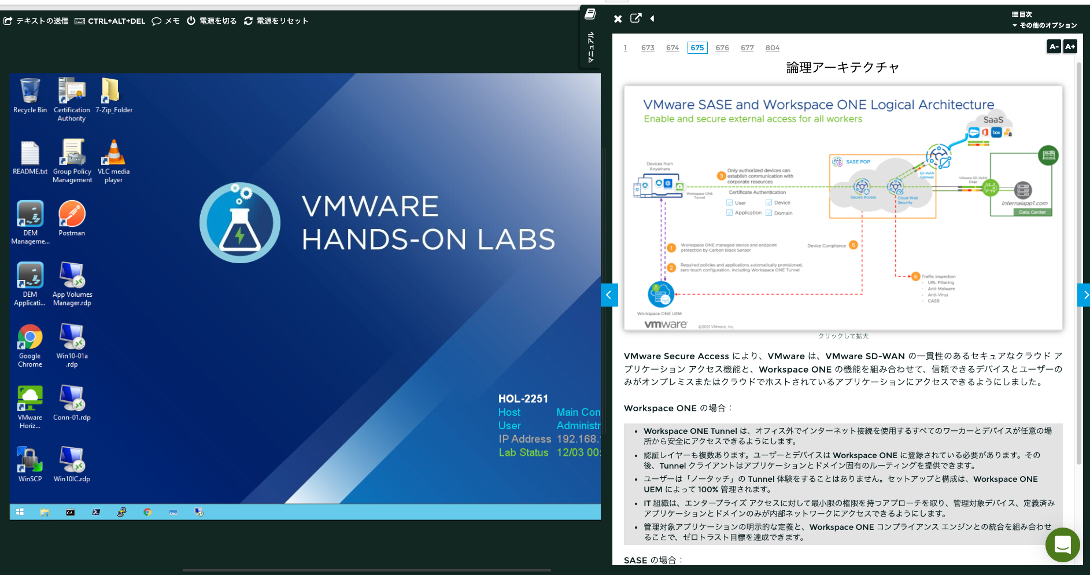
Task: Click テキストの送信 in console toolbar
Action: coord(36,21)
